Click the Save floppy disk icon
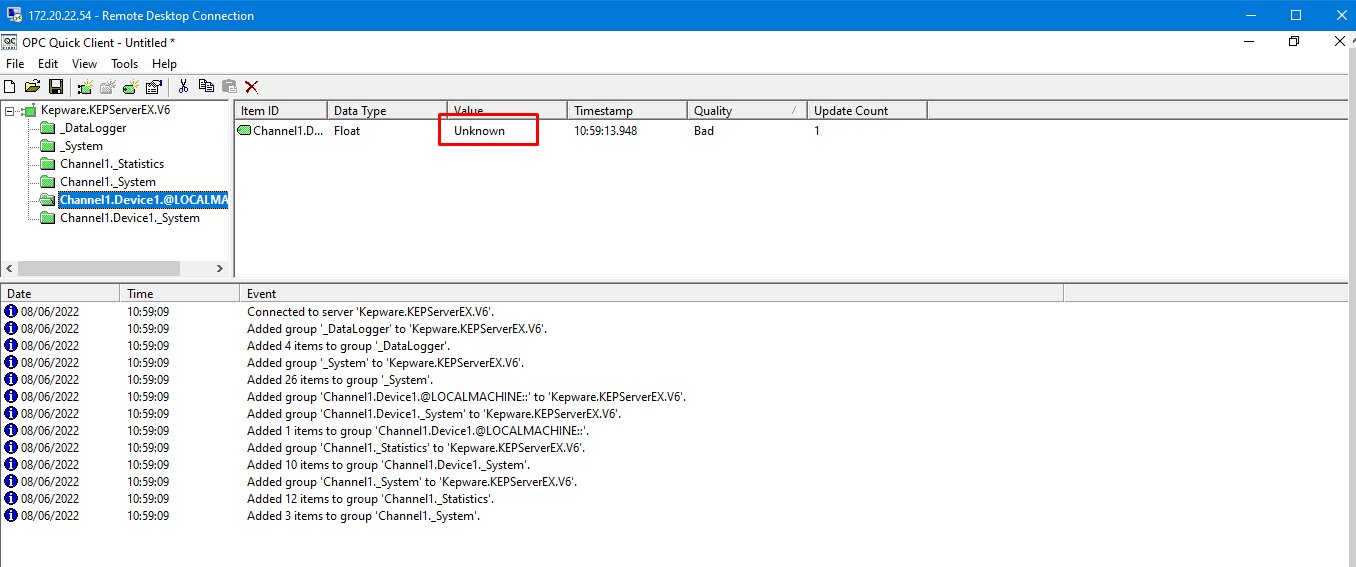The height and width of the screenshot is (567, 1356). point(56,87)
